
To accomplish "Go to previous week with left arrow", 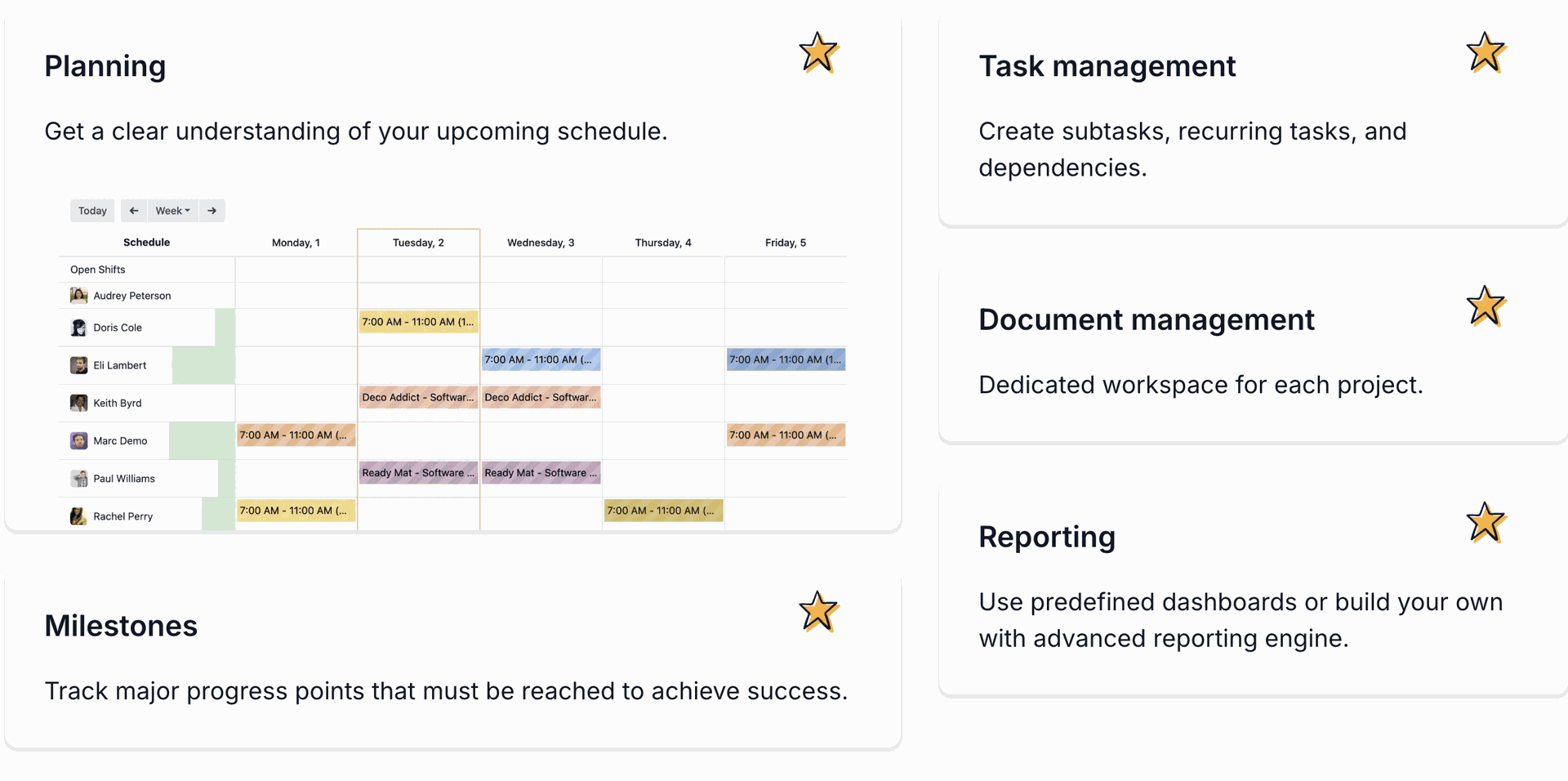I will click(x=134, y=211).
